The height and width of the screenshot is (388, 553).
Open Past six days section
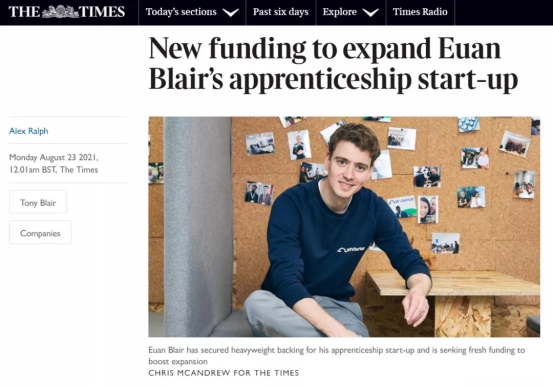pos(281,12)
